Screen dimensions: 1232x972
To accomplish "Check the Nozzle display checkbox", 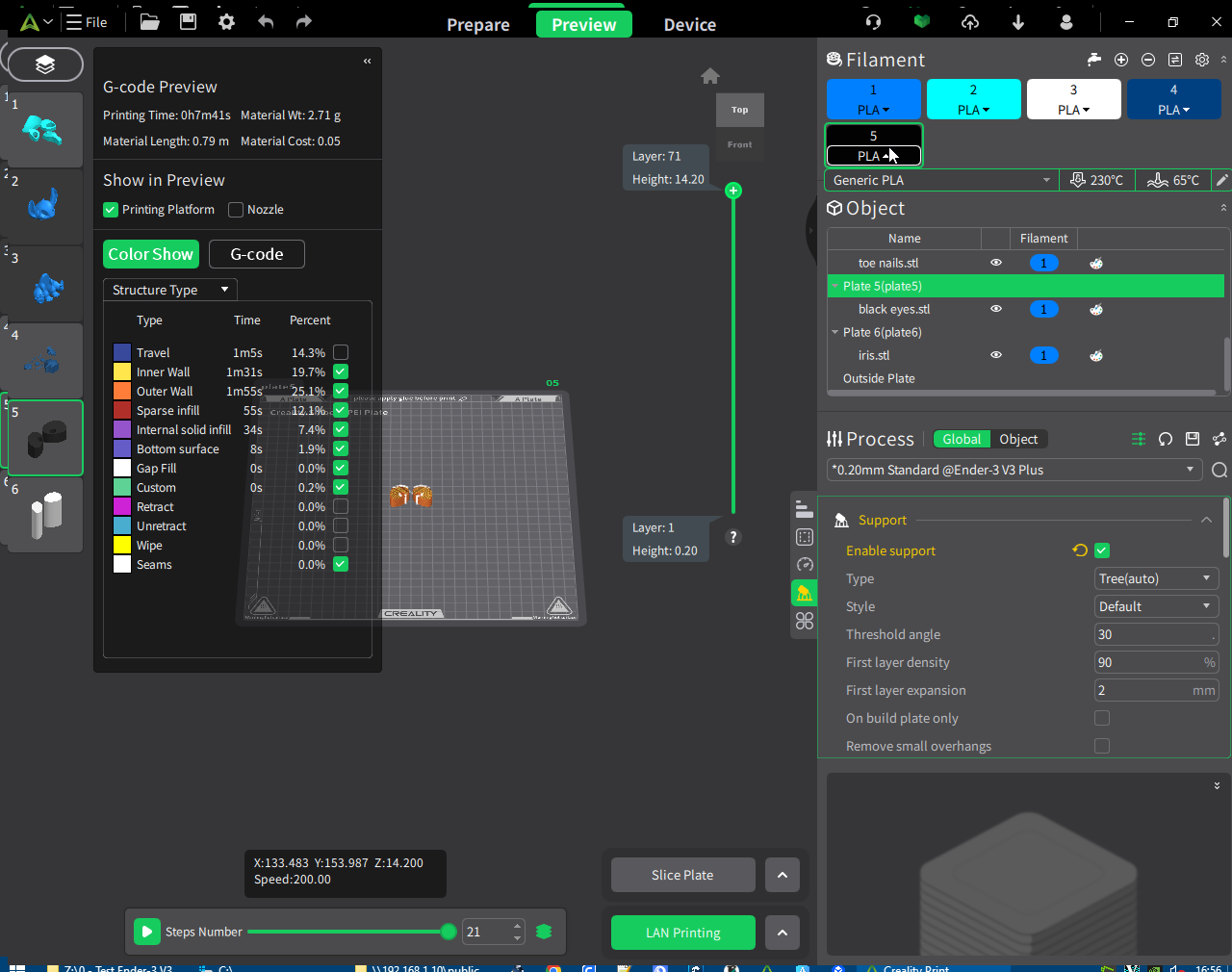I will tap(236, 210).
